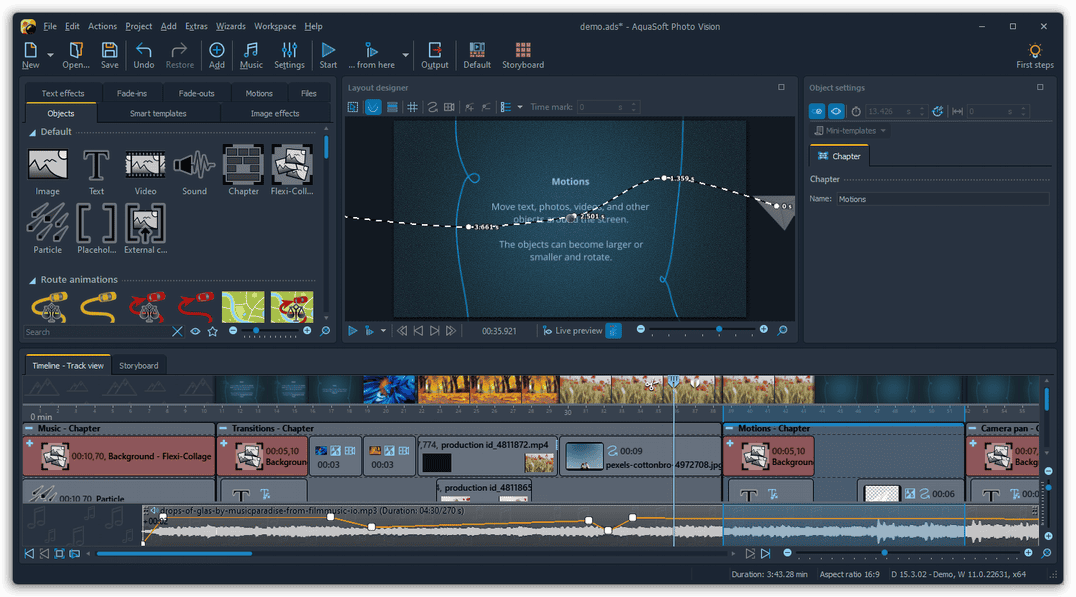Switch to Storyboard view from the toolbar
Viewport: 1076px width, 597px height.
(x=522, y=55)
